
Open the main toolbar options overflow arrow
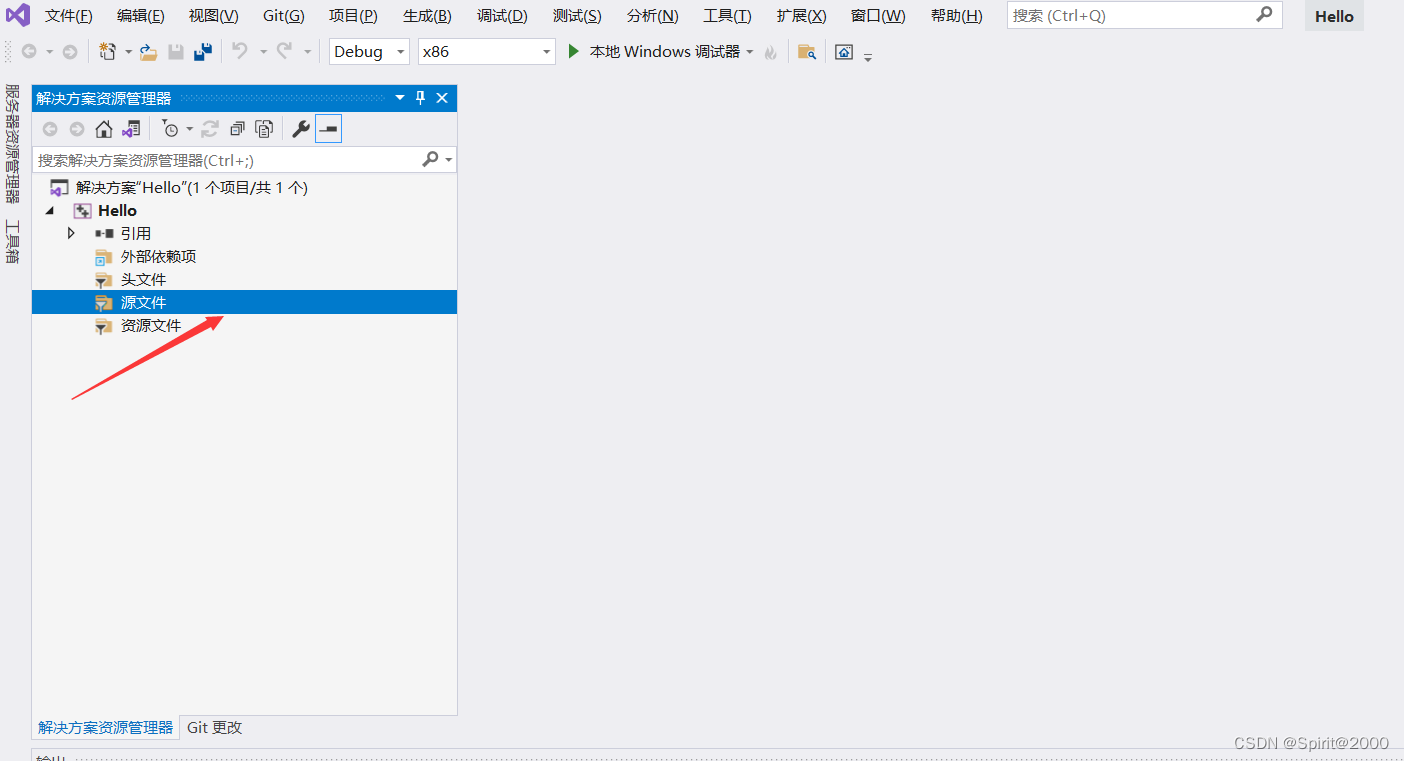pos(868,56)
